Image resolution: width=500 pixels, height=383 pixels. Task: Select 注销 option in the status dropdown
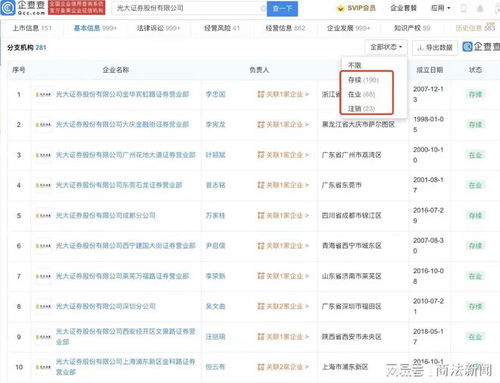(x=361, y=109)
